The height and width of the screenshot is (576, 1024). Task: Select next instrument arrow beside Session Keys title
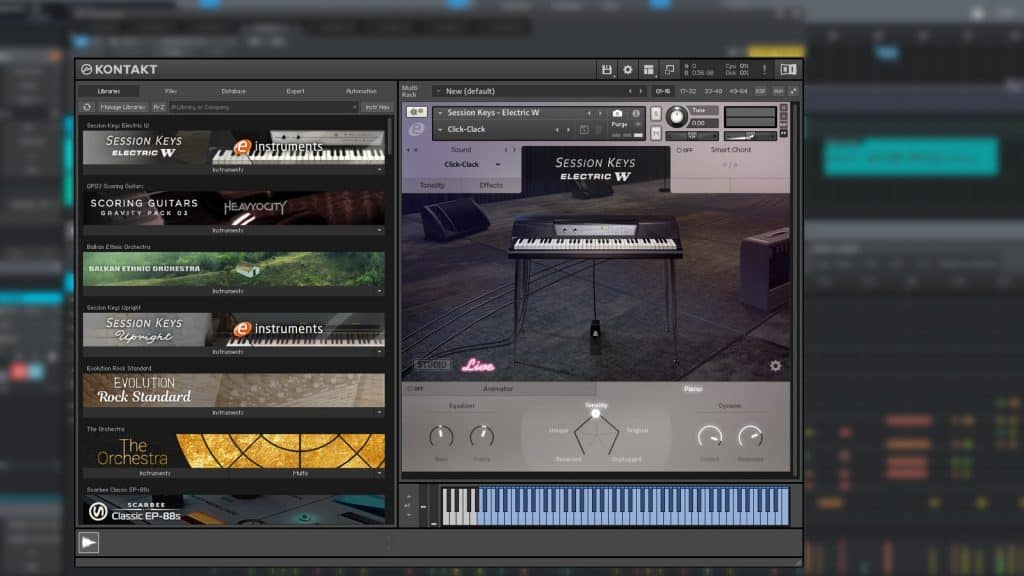(x=600, y=113)
